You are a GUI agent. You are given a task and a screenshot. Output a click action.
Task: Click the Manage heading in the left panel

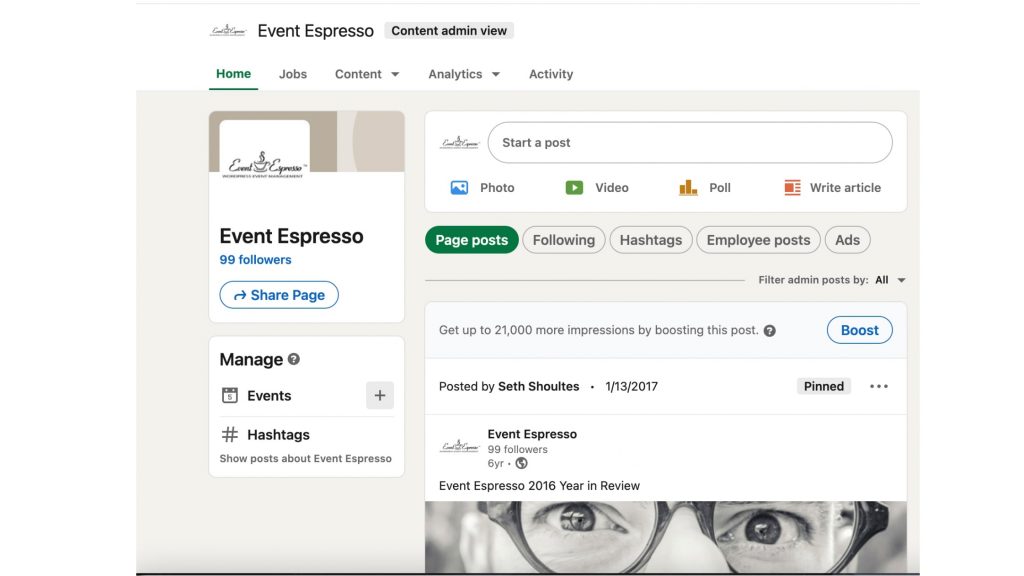tap(251, 359)
